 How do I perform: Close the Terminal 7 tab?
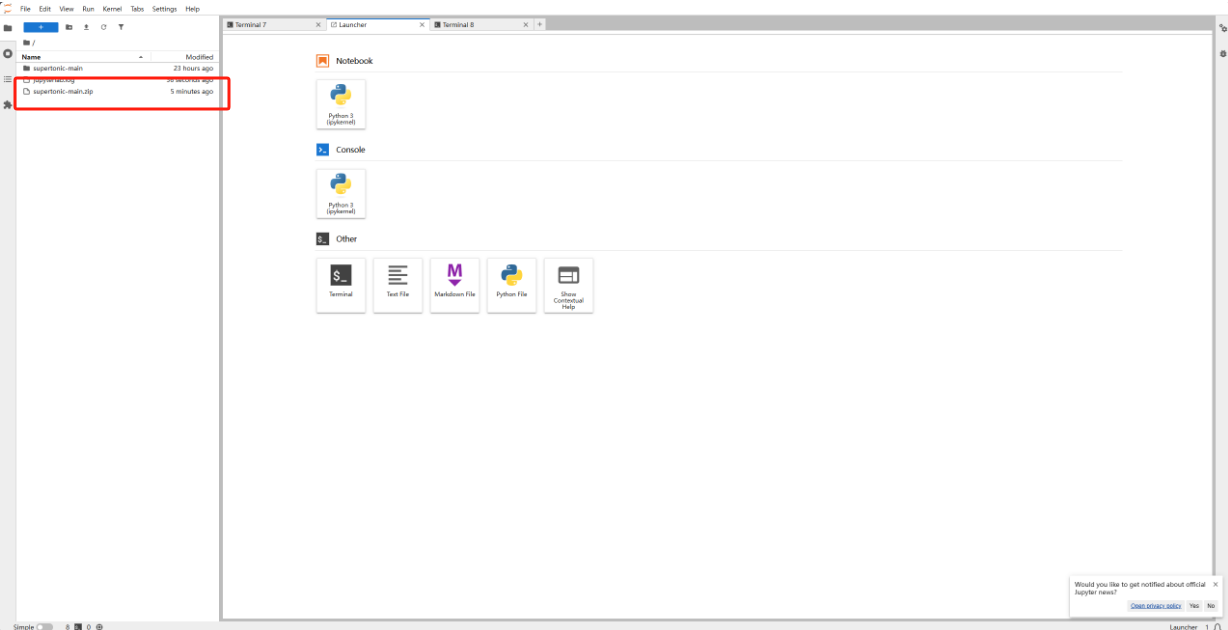pyautogui.click(x=318, y=24)
